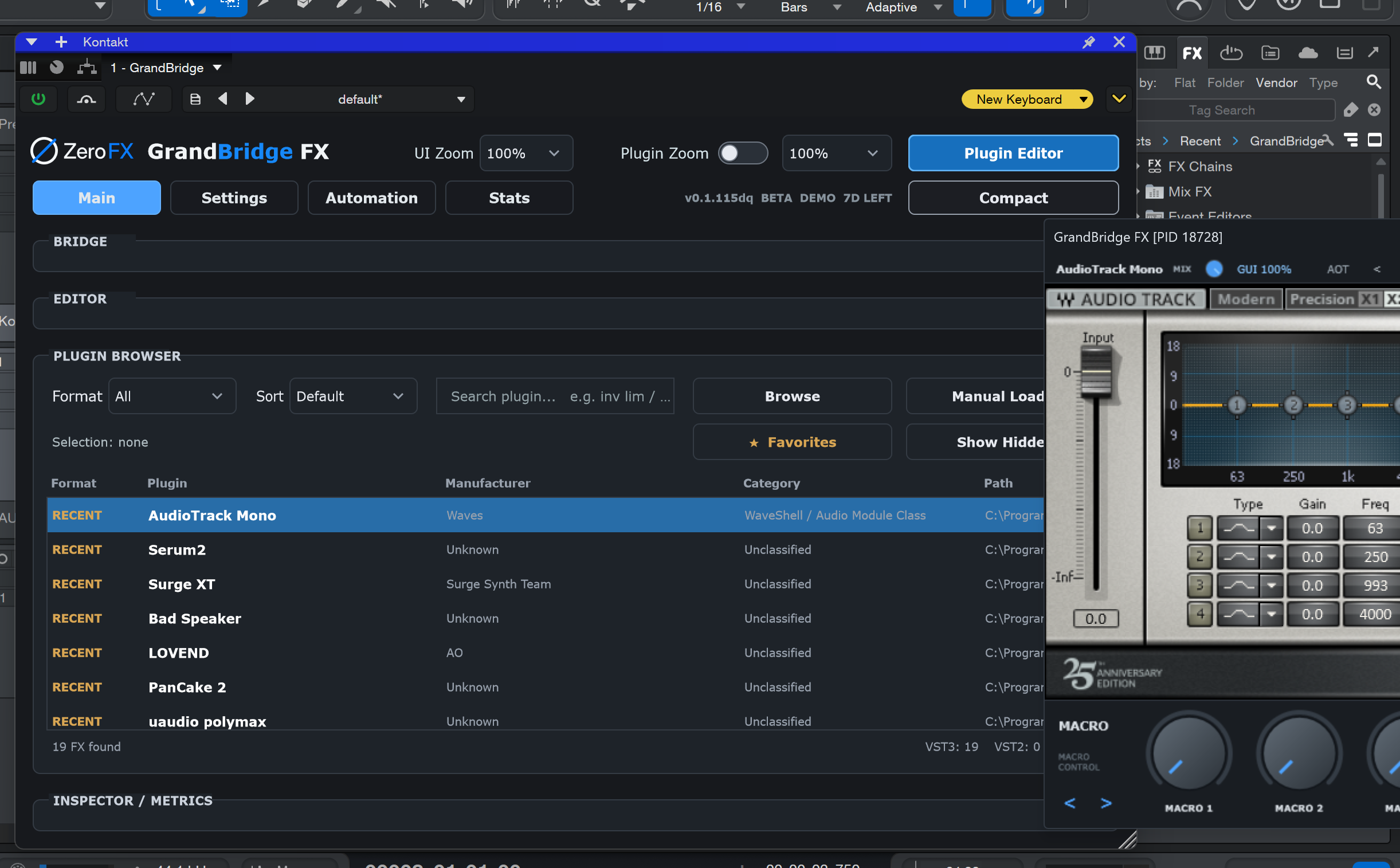Screen dimensions: 1400x868
Task: Open the Instruments piano keys browser tab
Action: pyautogui.click(x=1154, y=53)
